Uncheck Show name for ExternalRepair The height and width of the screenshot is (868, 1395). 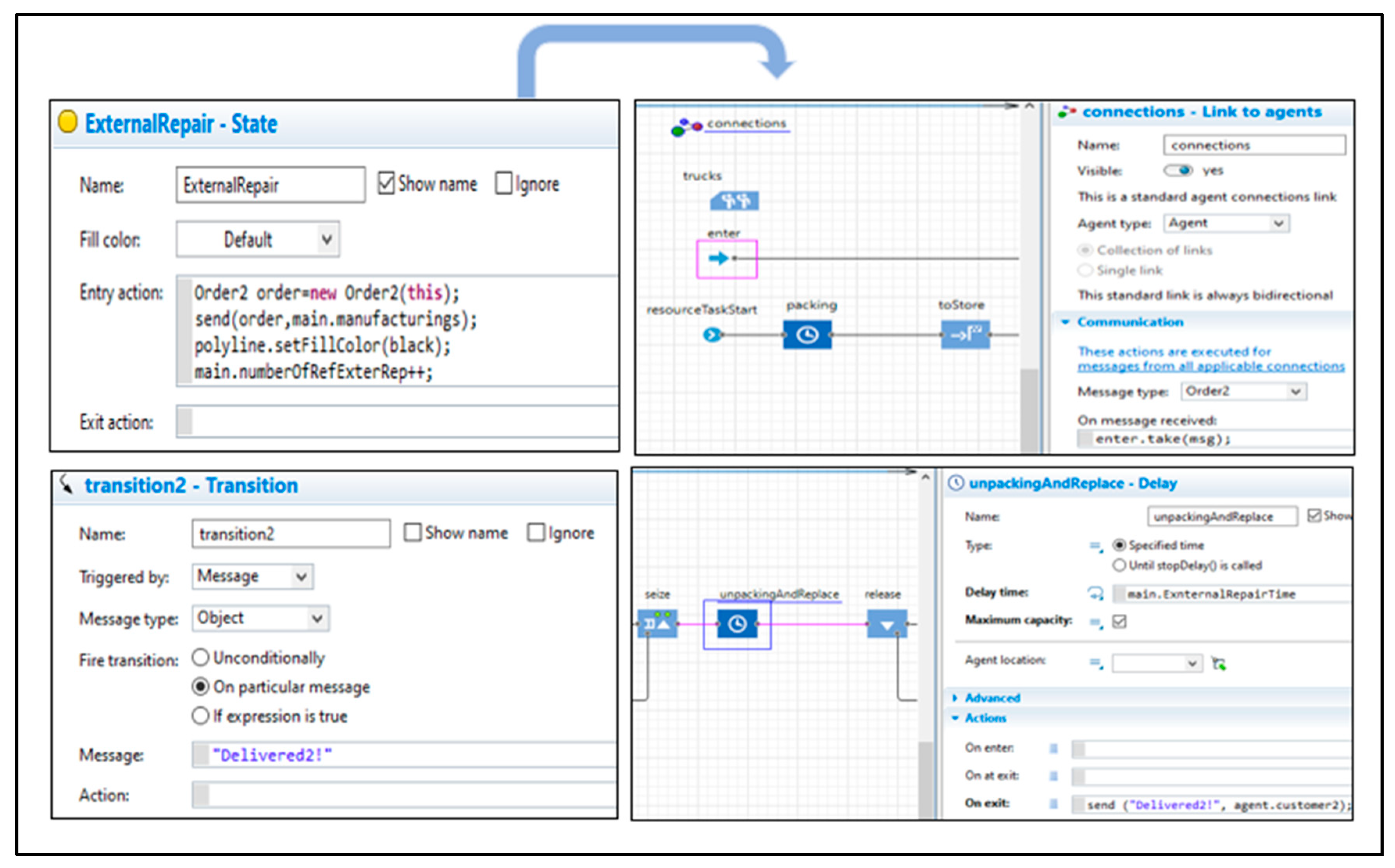click(x=386, y=184)
